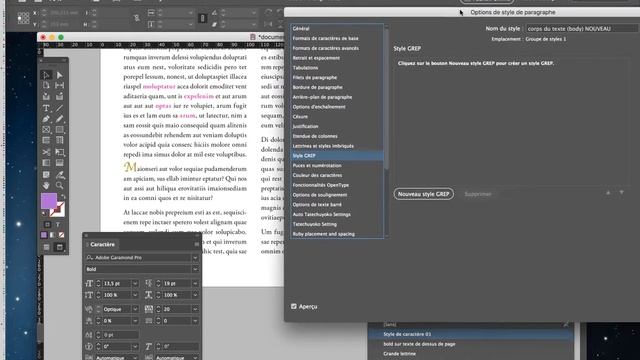Select the Selection tool (black arrow)

(46, 75)
